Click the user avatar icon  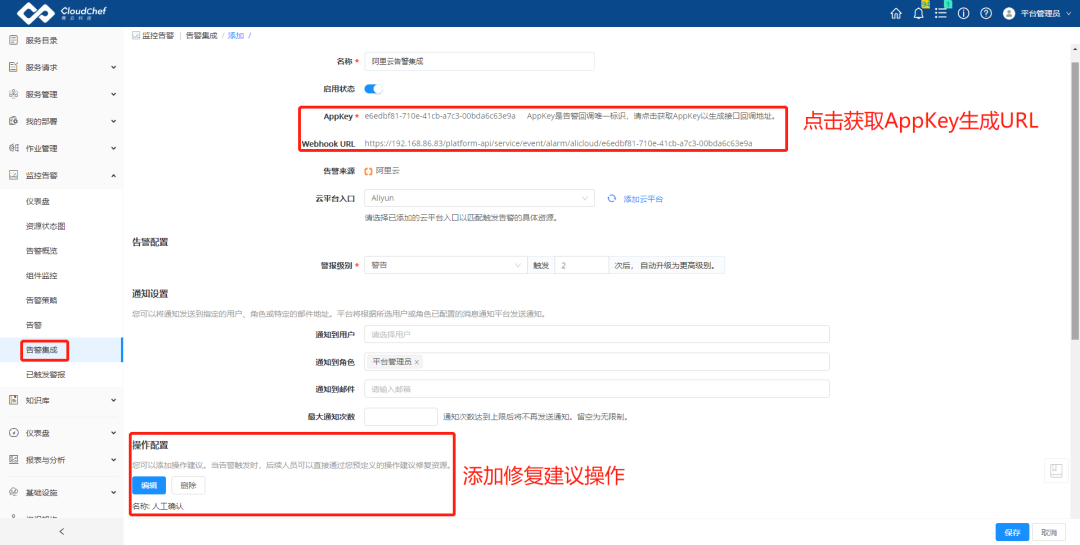pos(1008,13)
